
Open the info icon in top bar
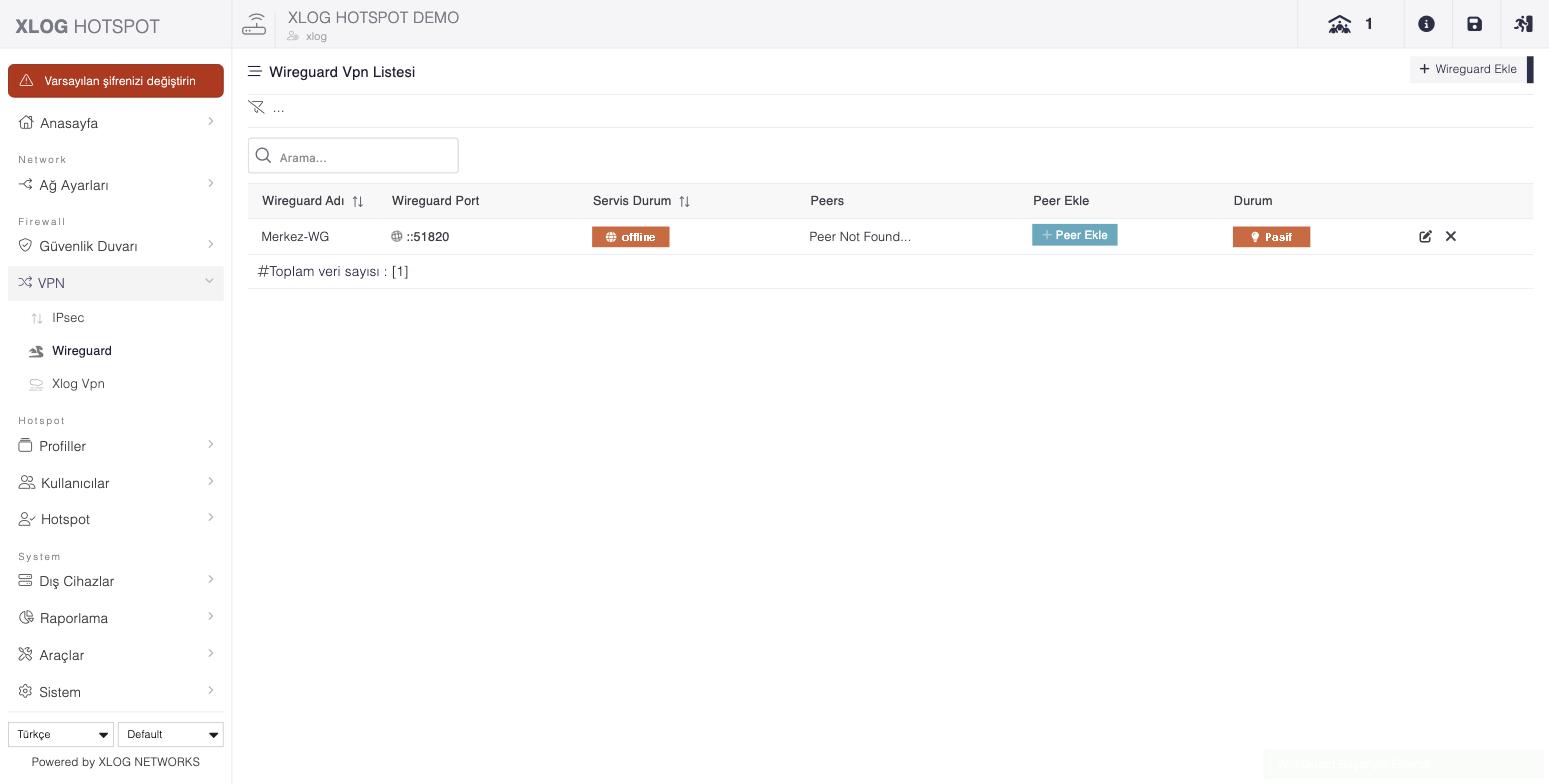(x=1426, y=24)
